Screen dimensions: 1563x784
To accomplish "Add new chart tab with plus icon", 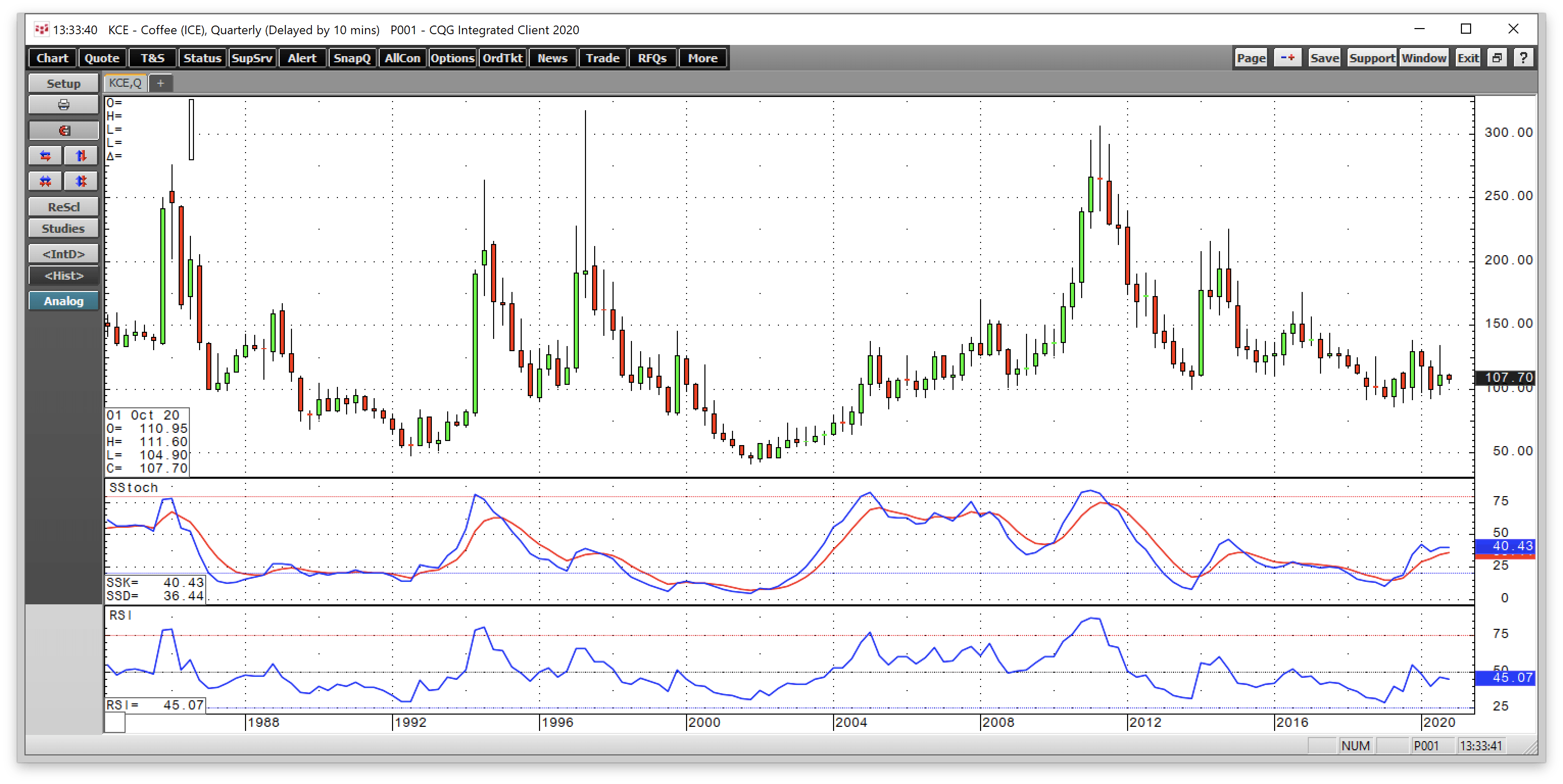I will coord(160,83).
